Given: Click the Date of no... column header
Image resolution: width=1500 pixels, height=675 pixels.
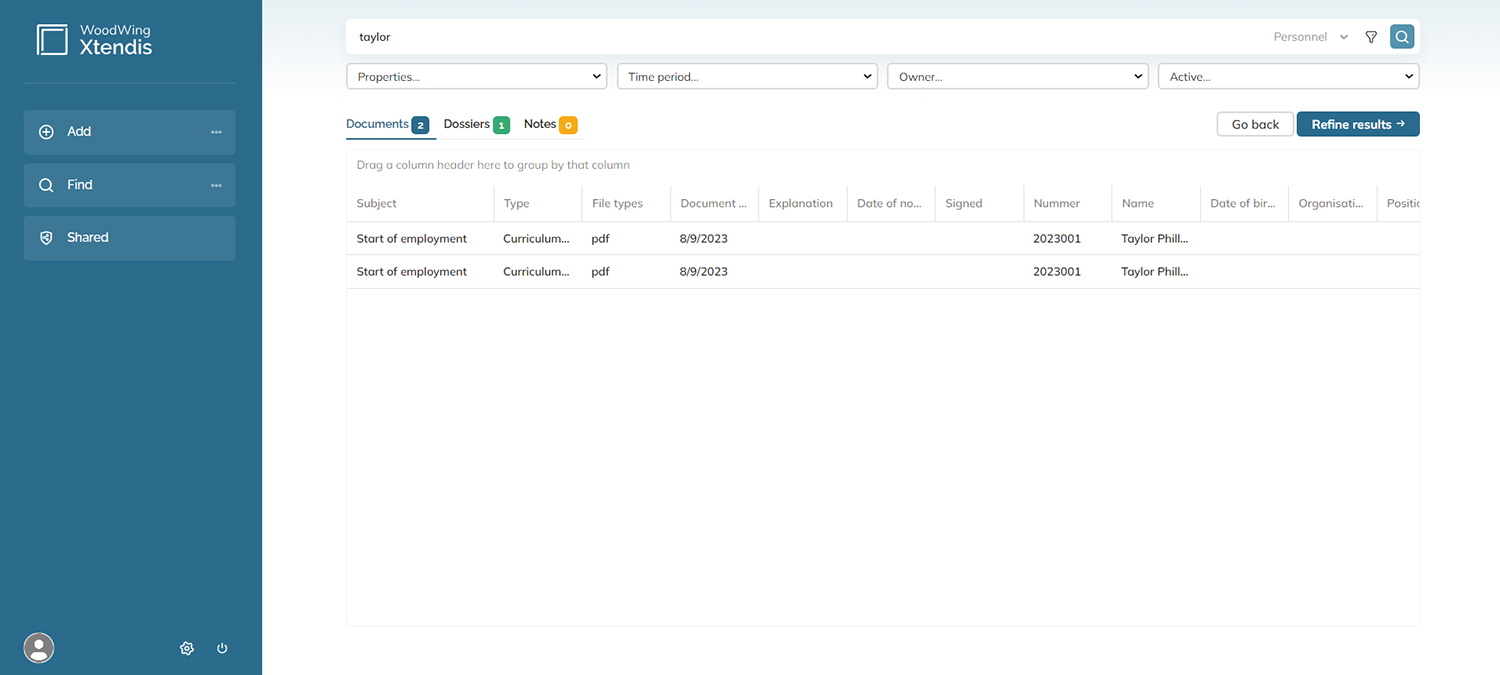Looking at the screenshot, I should [890, 203].
